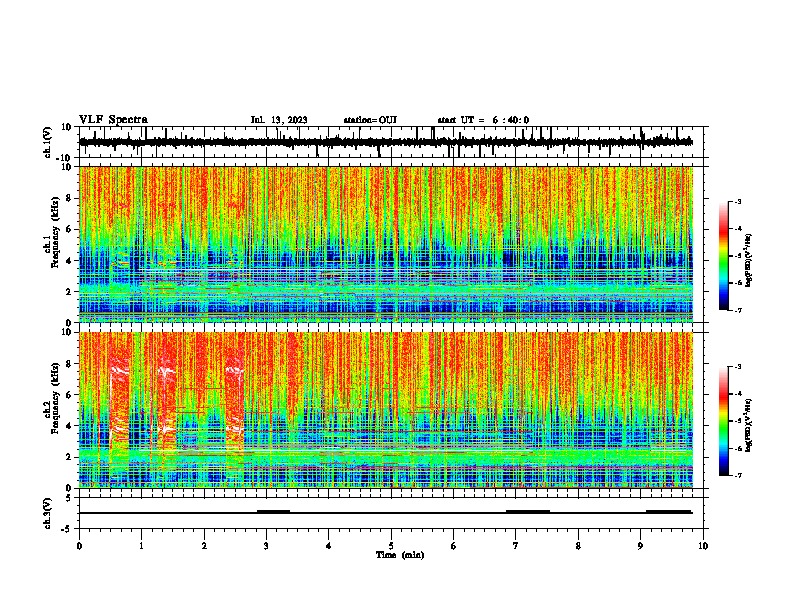Click time axis tick label "6"

(x=453, y=546)
